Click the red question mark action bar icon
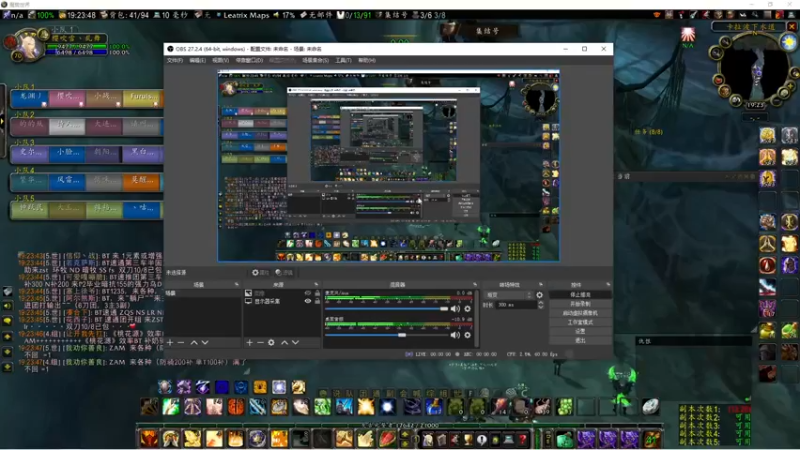The height and width of the screenshot is (450, 800). tap(522, 439)
